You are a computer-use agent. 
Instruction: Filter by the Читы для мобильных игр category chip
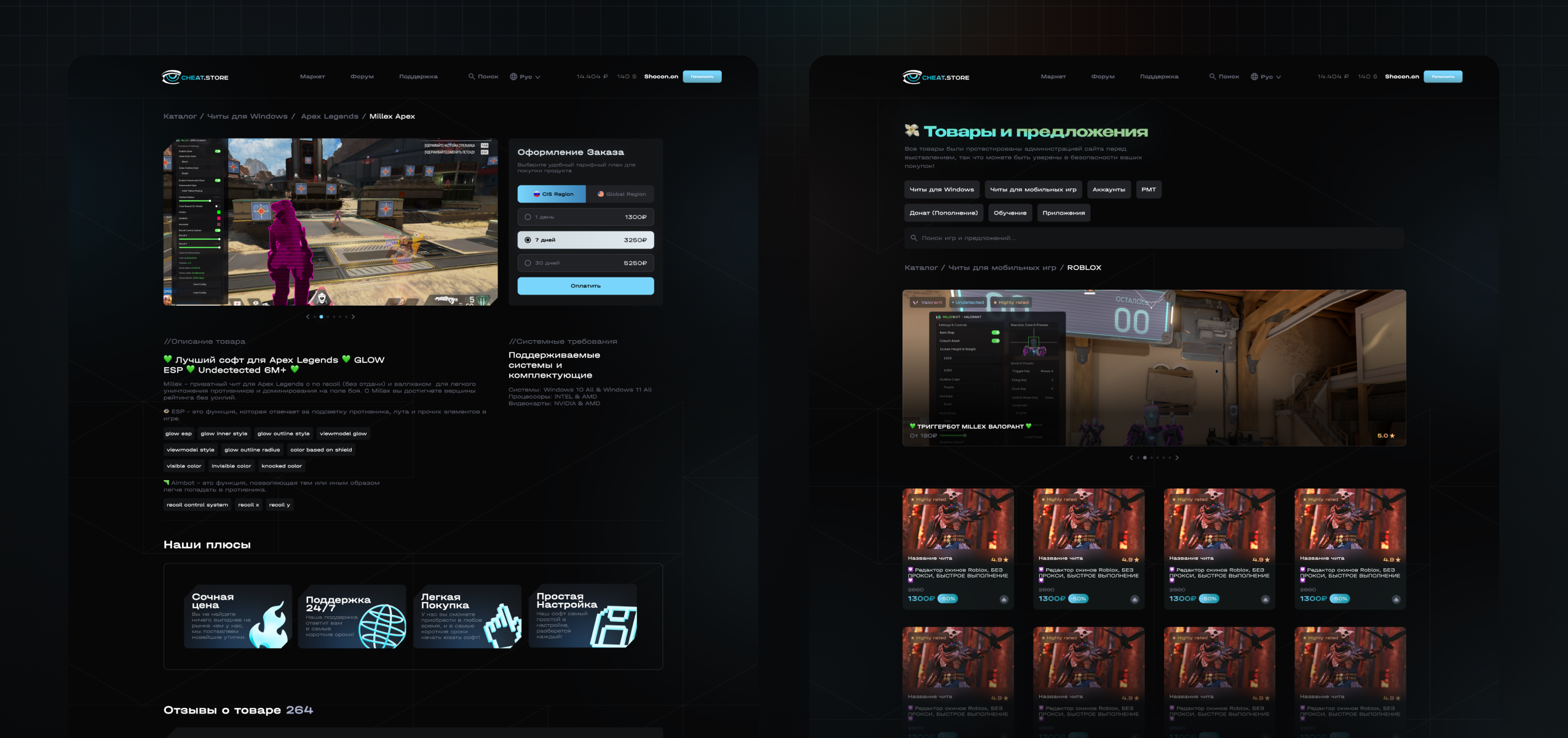[x=1033, y=189]
